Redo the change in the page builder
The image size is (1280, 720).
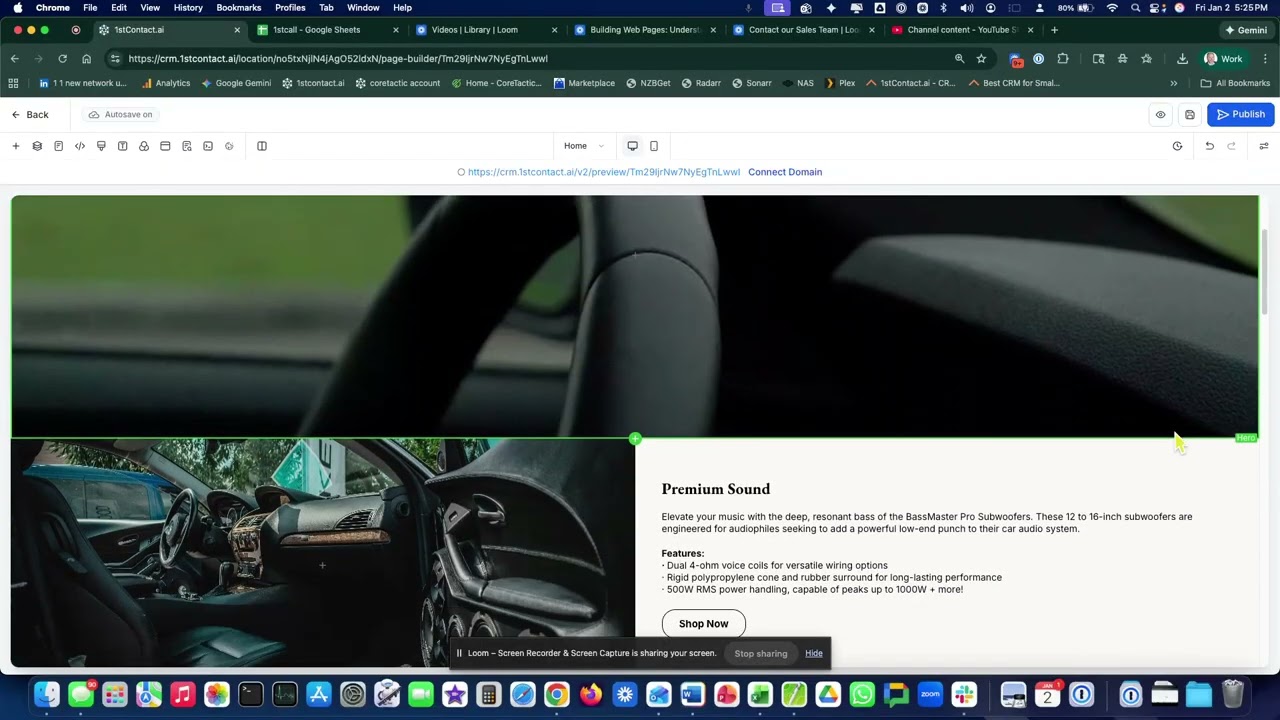tap(1231, 146)
